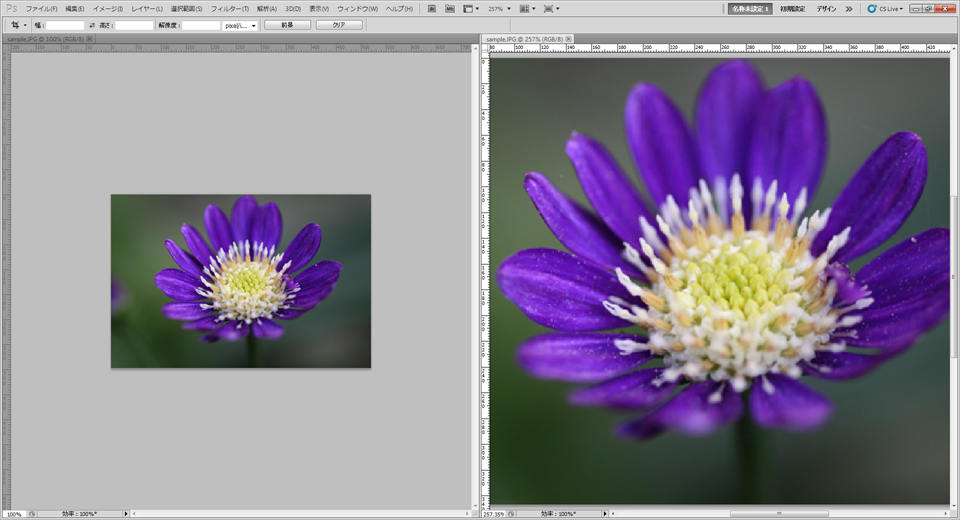Click the right window vertical scrollbar thumb
The width and height of the screenshot is (960, 520).
[954, 277]
